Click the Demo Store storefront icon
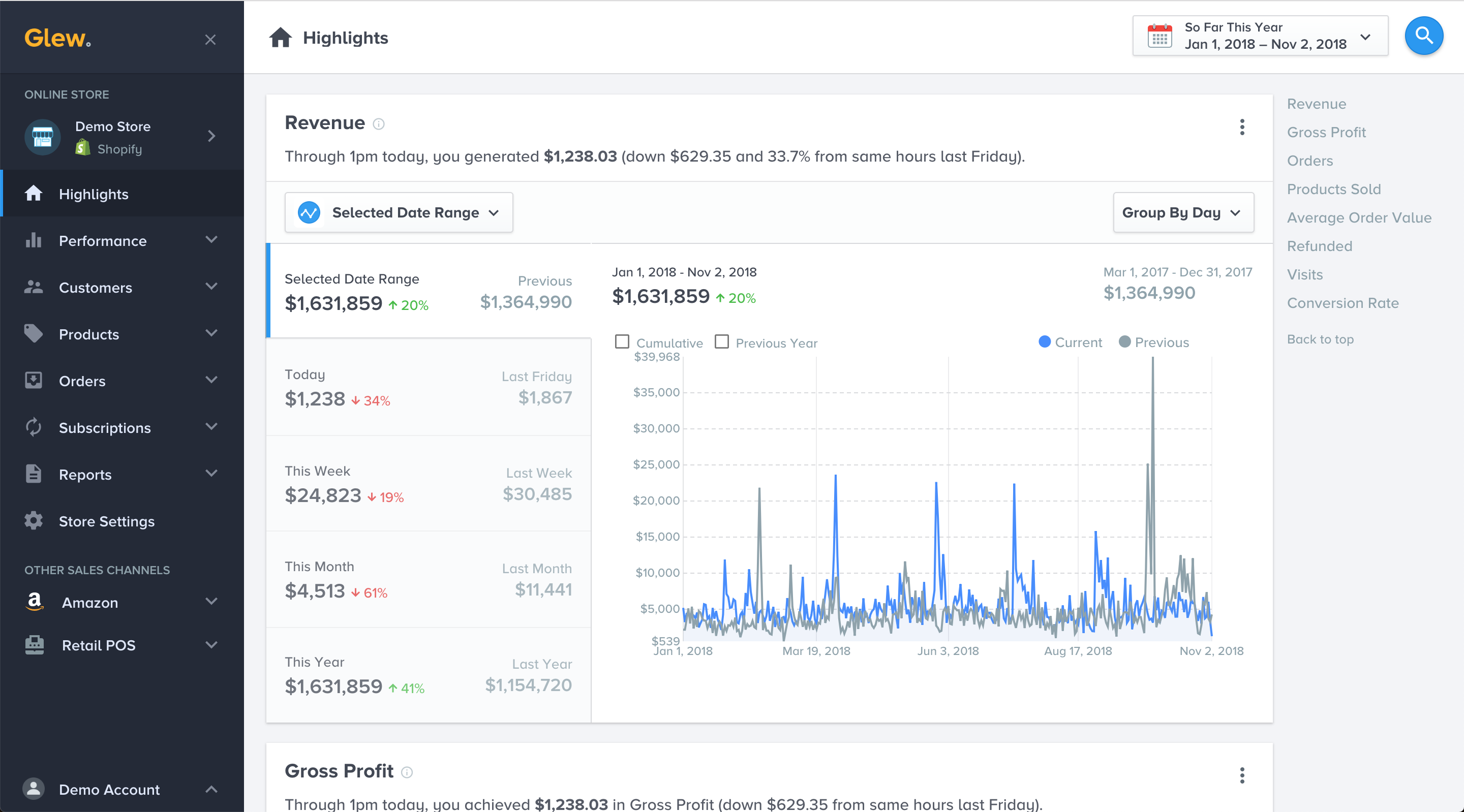 (x=42, y=137)
